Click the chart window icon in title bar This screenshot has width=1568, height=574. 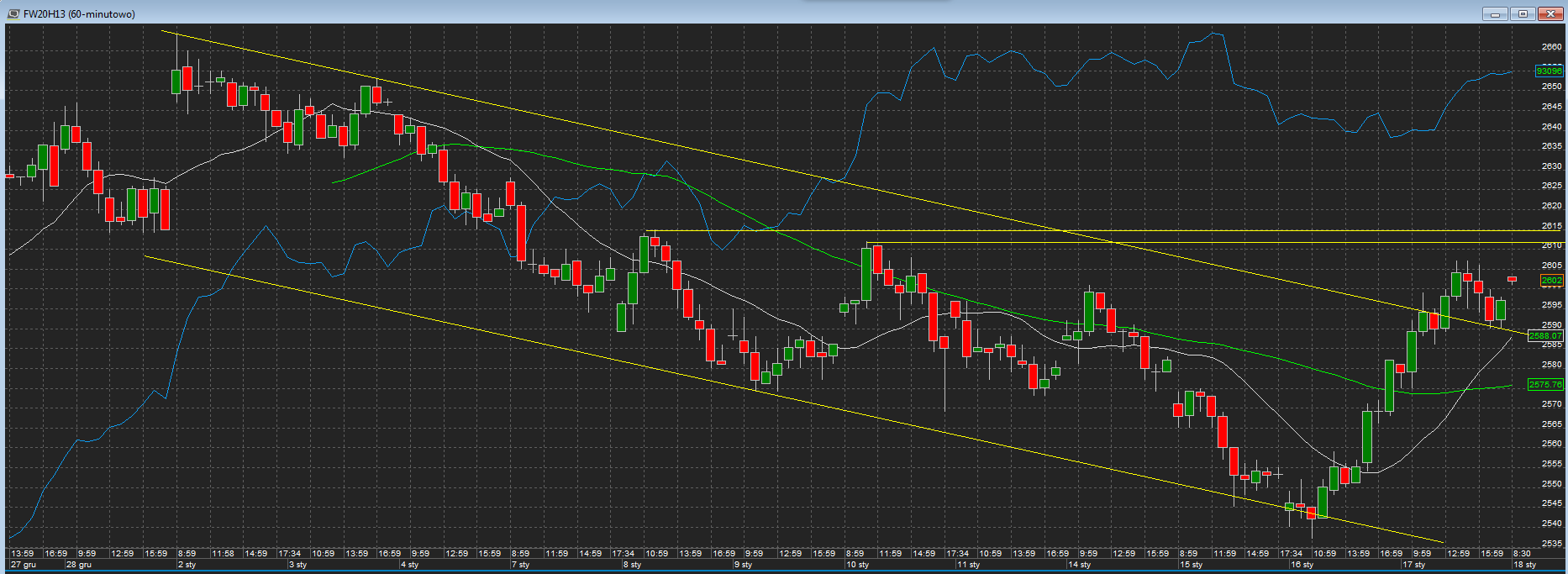pos(13,13)
